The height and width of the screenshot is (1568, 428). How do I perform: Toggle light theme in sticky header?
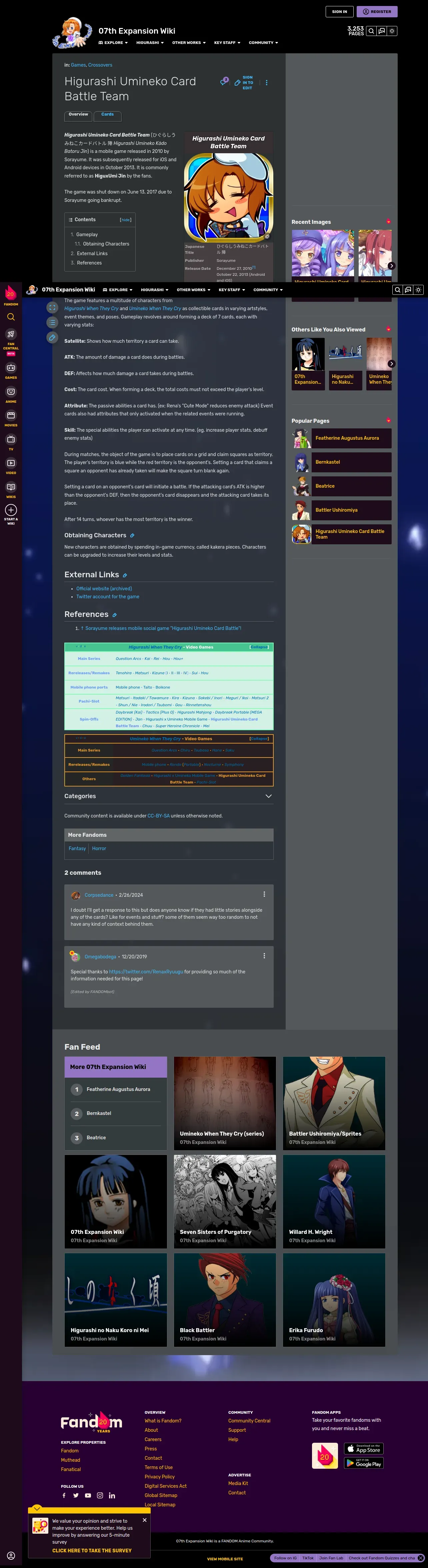pos(418,290)
